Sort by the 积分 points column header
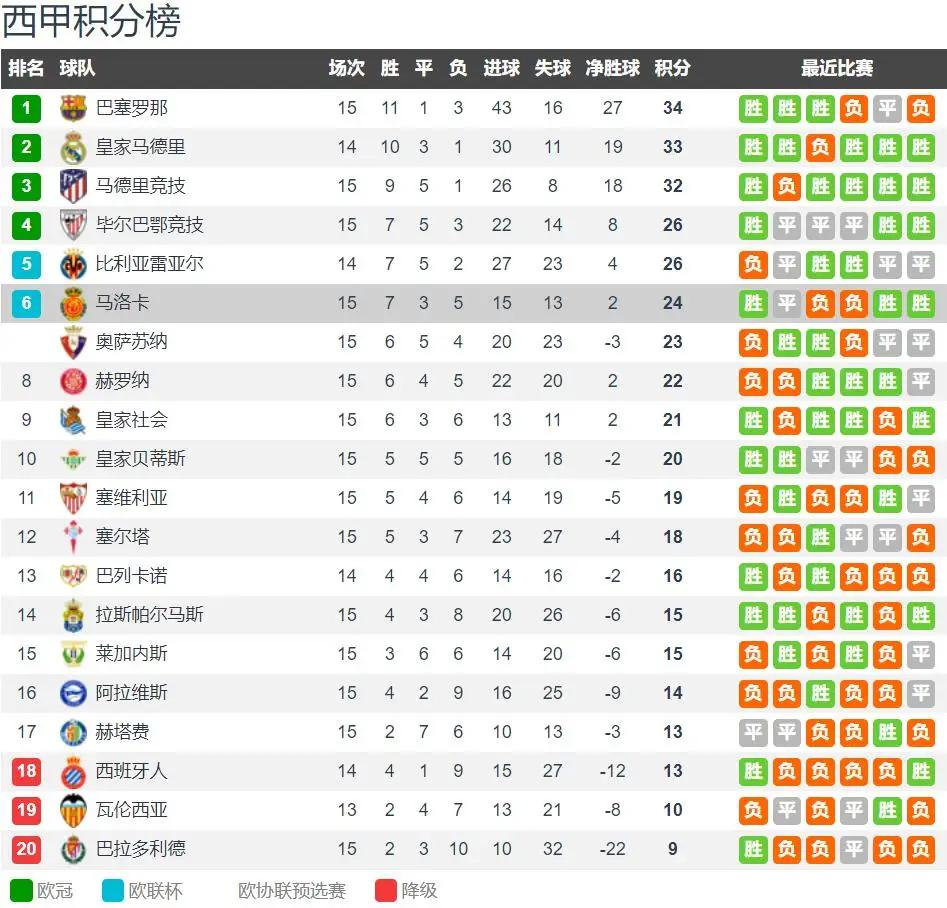Viewport: 947px width, 908px height. (672, 68)
